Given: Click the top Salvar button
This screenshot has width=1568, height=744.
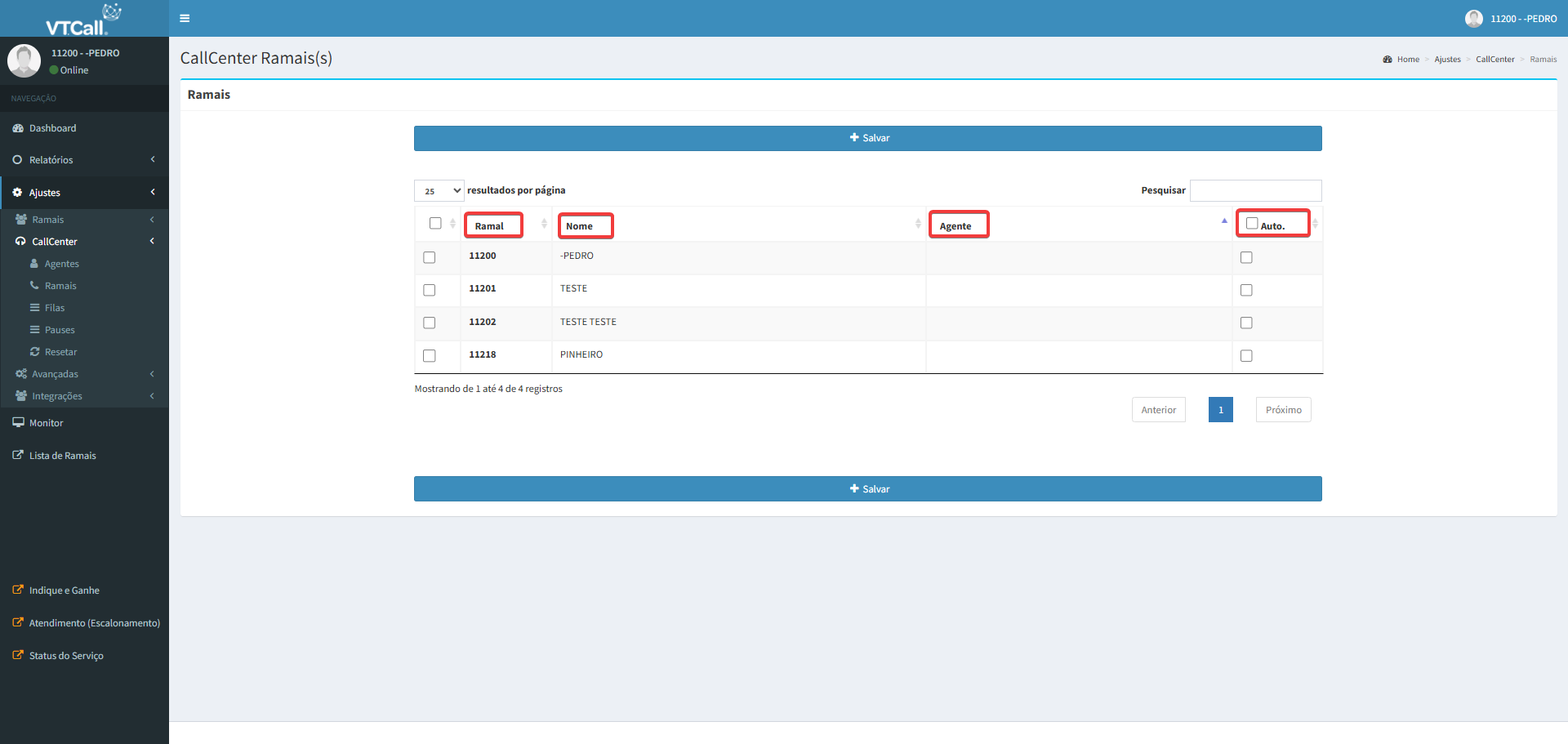Looking at the screenshot, I should [x=867, y=138].
